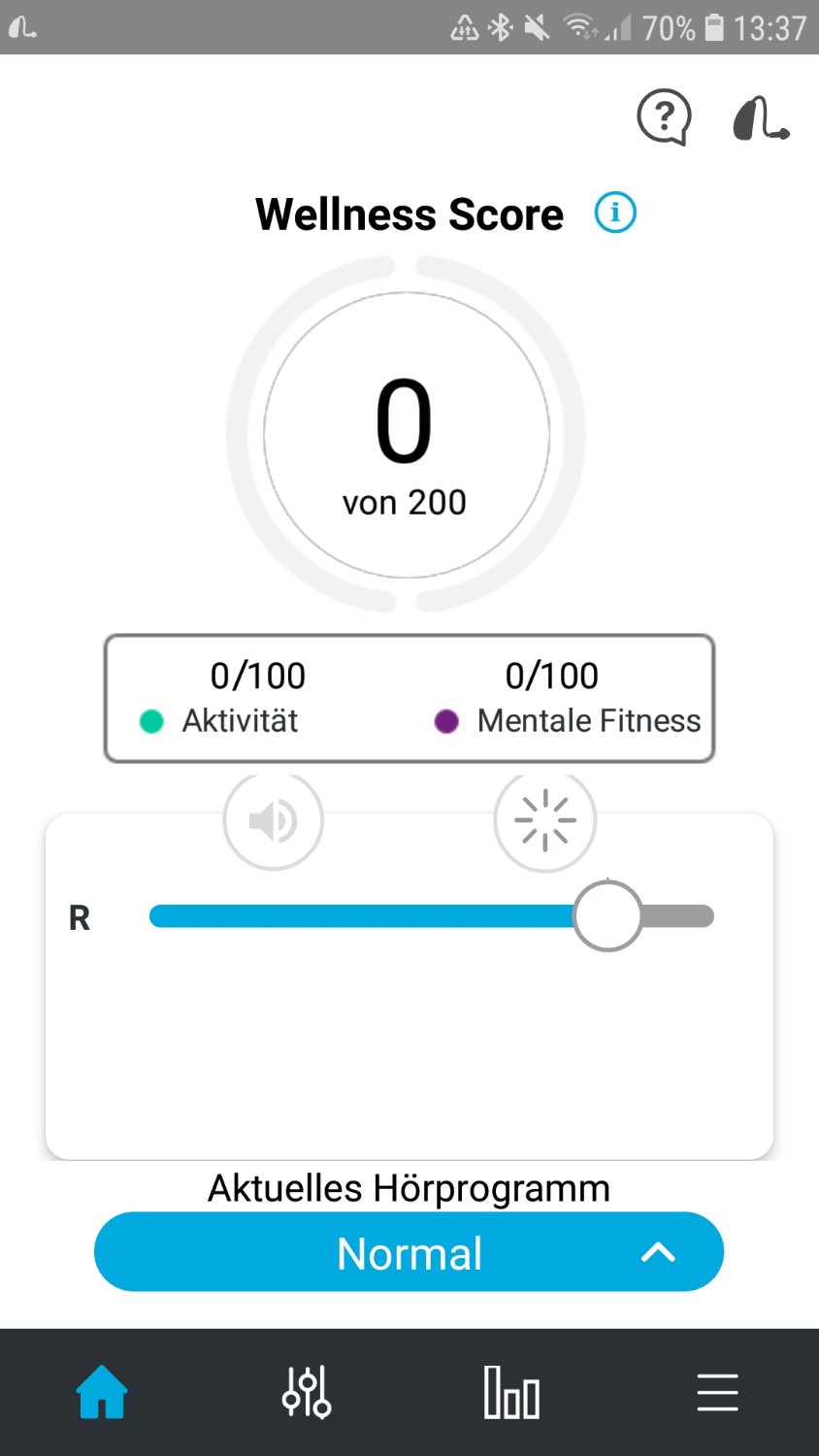Go to the Home tab
Image resolution: width=819 pixels, height=1456 pixels.
tap(102, 1392)
